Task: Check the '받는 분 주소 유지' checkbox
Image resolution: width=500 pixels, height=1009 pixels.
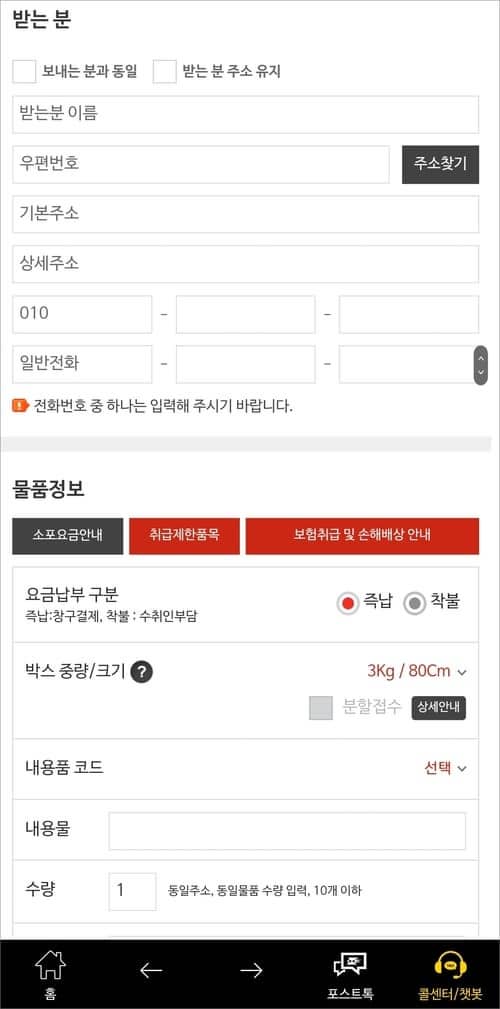Action: tap(165, 71)
